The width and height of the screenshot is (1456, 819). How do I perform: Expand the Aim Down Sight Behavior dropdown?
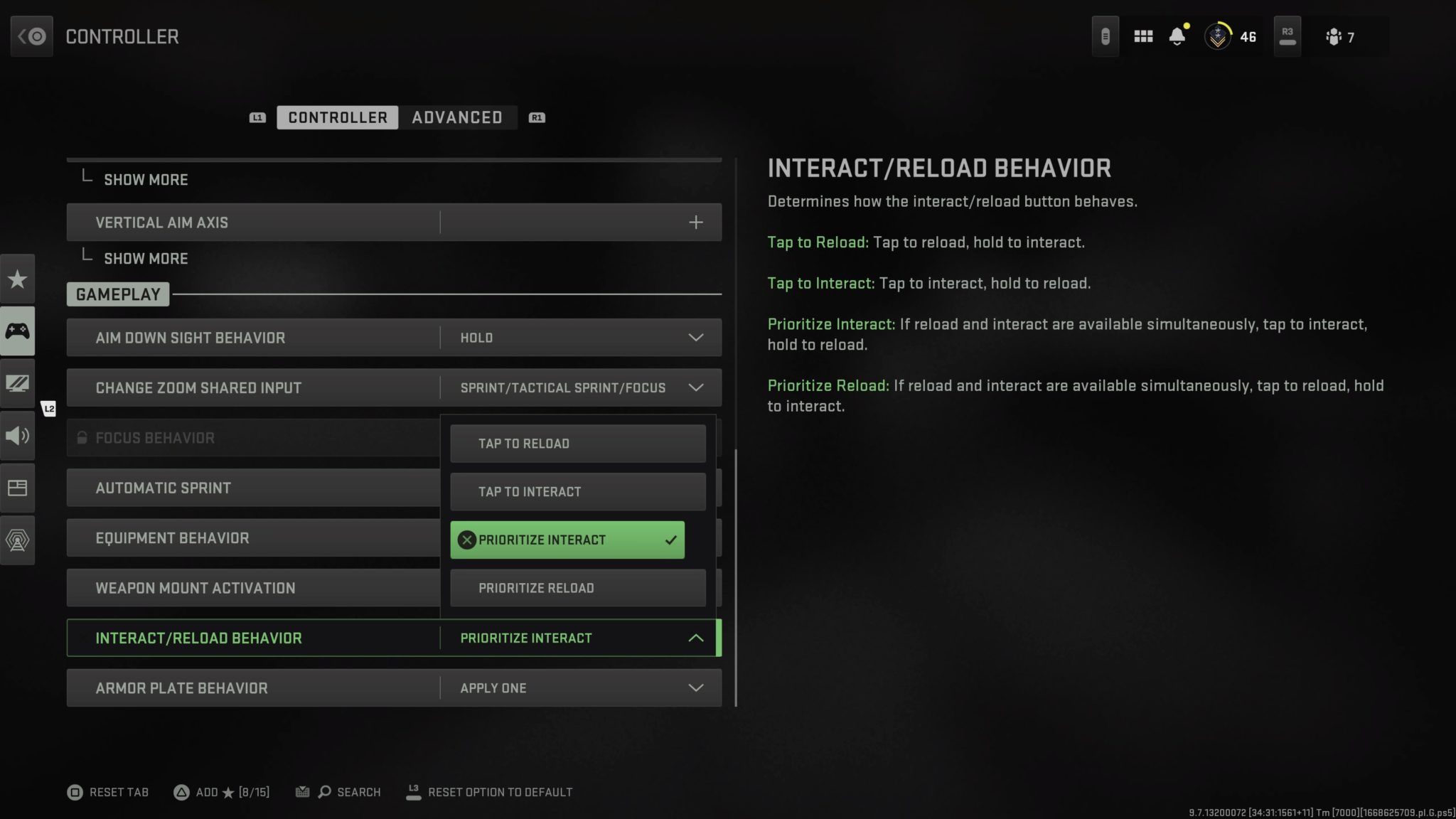coord(697,337)
